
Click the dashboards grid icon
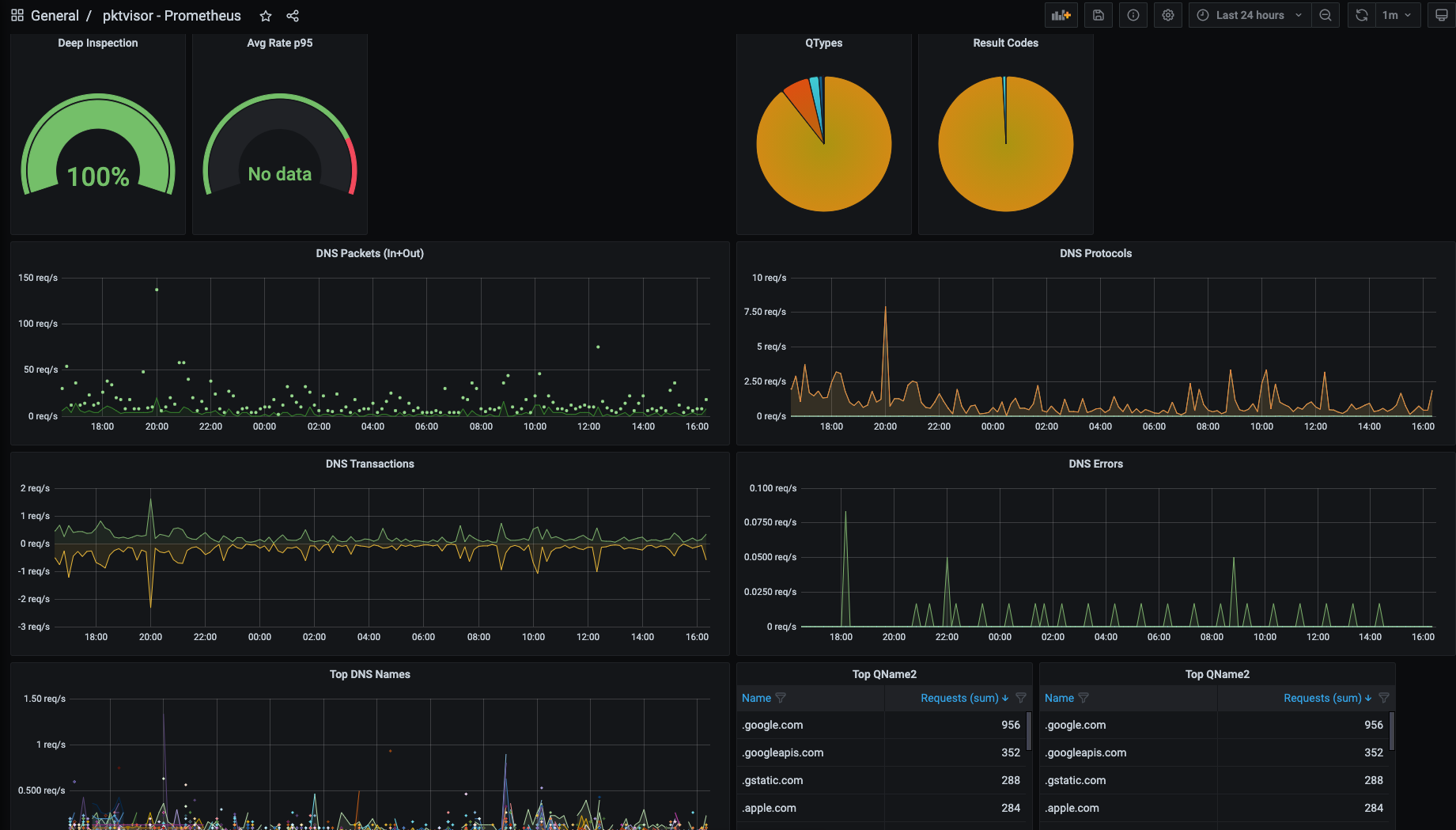pos(17,14)
